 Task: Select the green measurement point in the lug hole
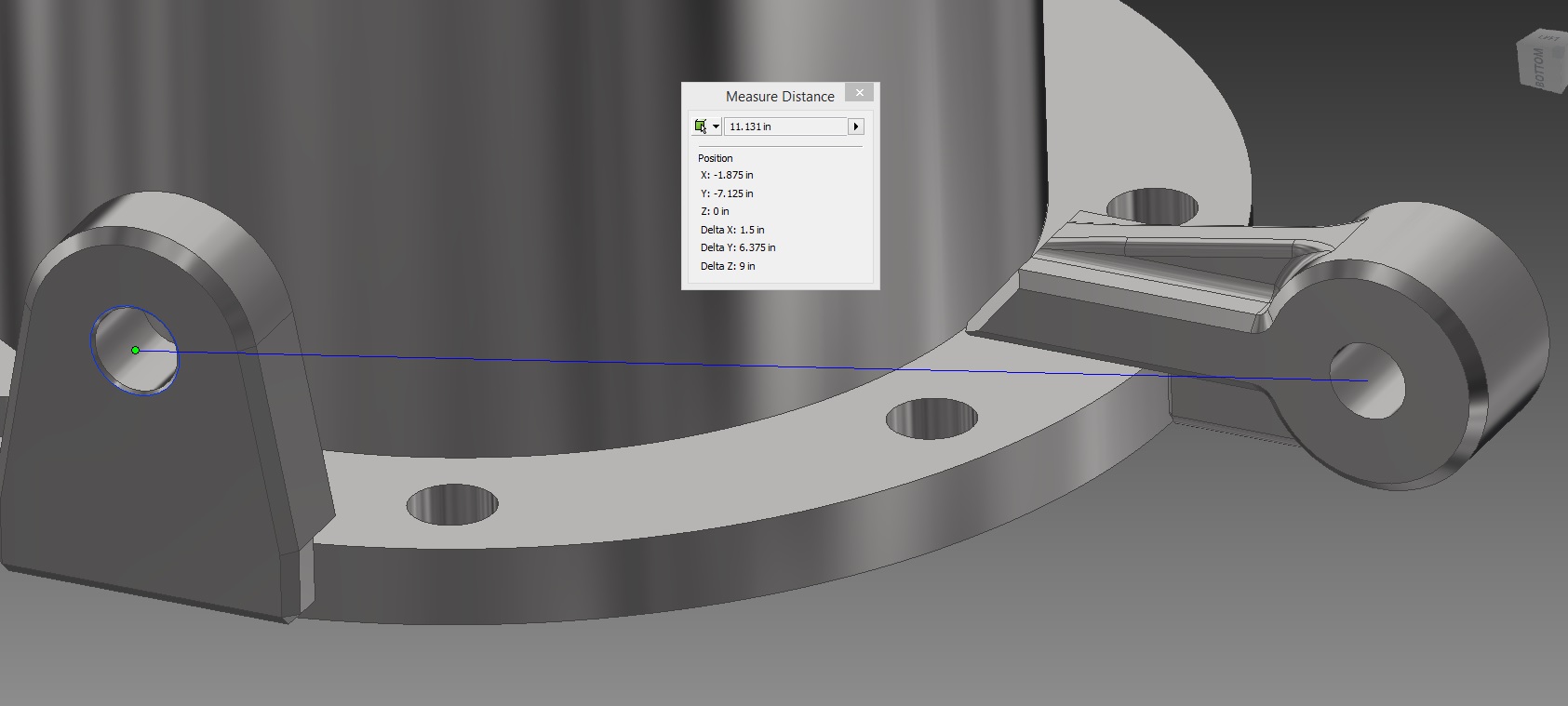point(136,350)
